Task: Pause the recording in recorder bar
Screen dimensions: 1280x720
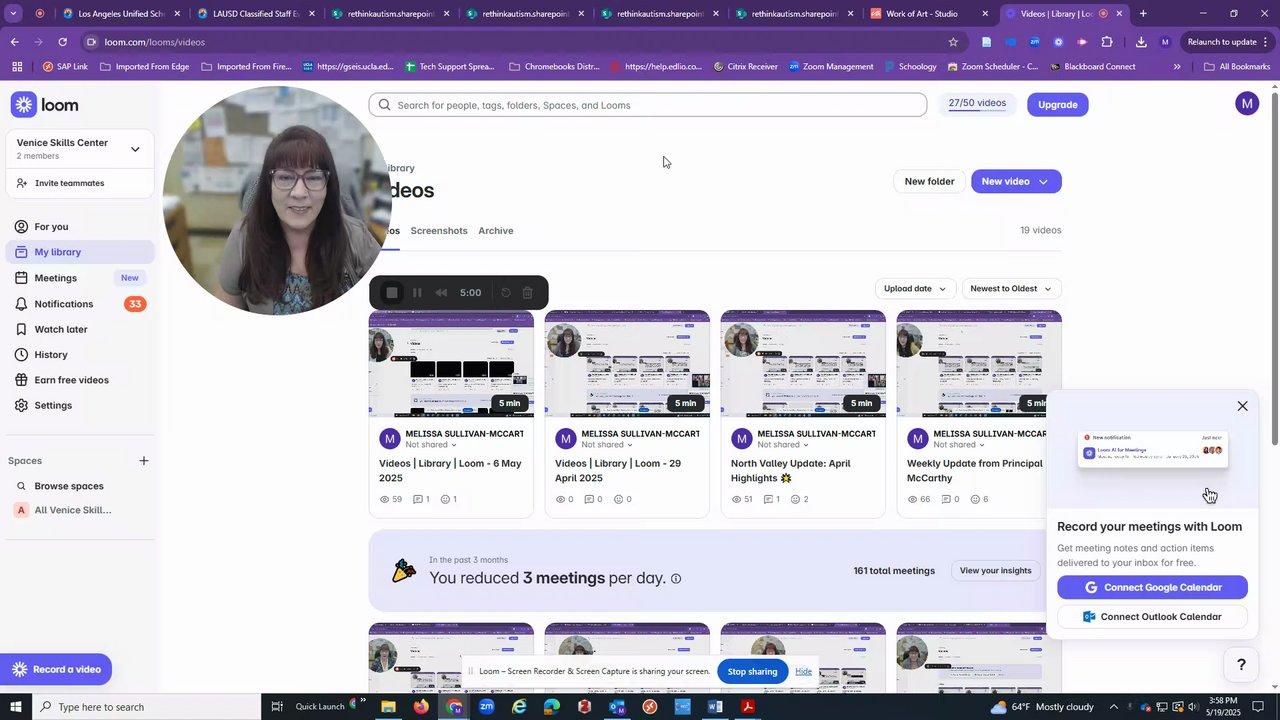Action: pyautogui.click(x=417, y=293)
